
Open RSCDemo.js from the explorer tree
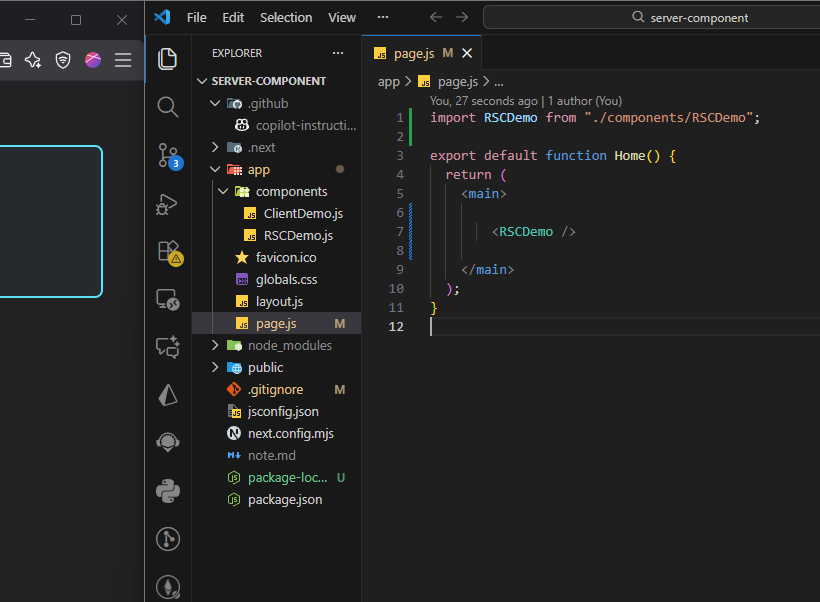point(298,235)
